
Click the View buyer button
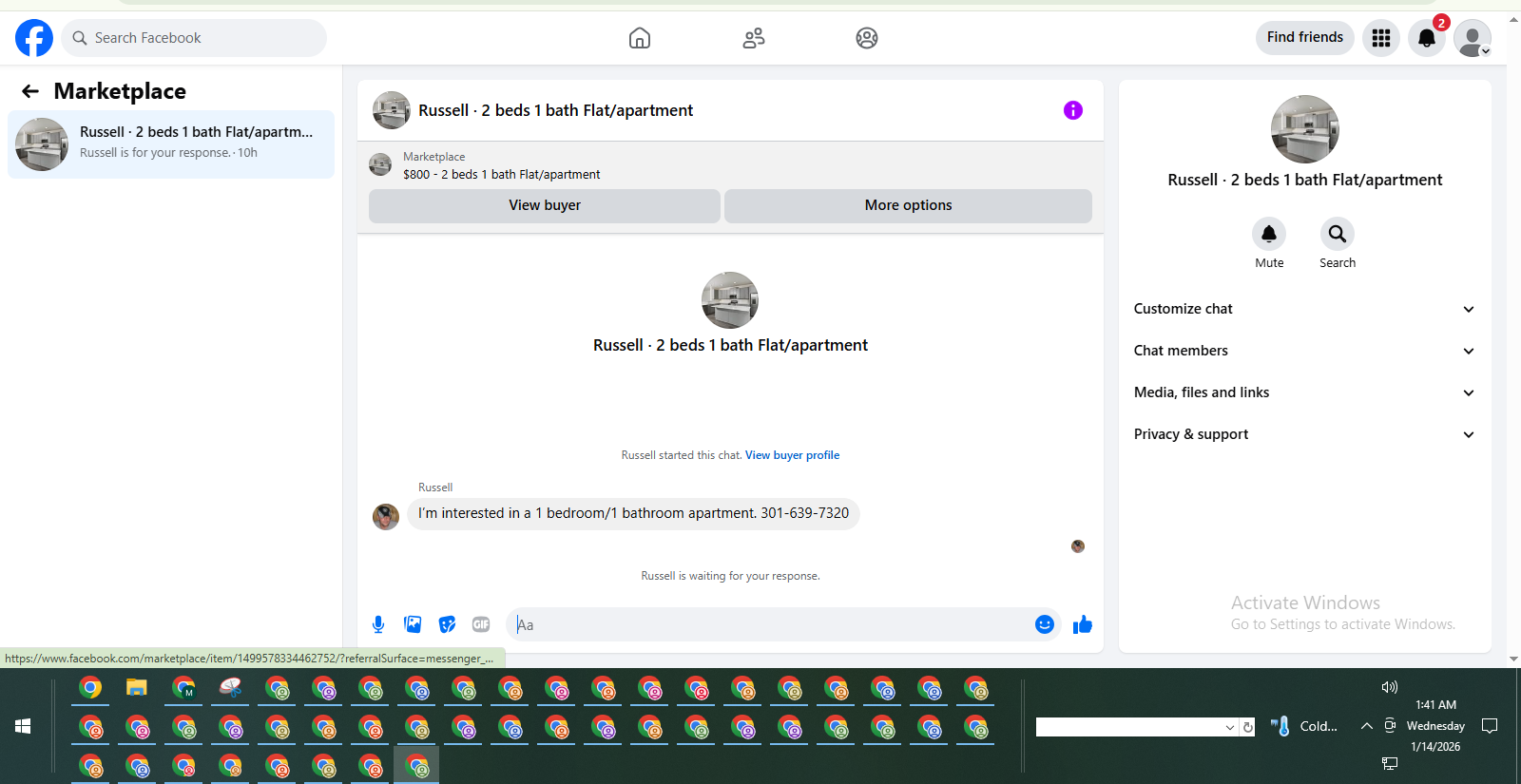click(545, 205)
